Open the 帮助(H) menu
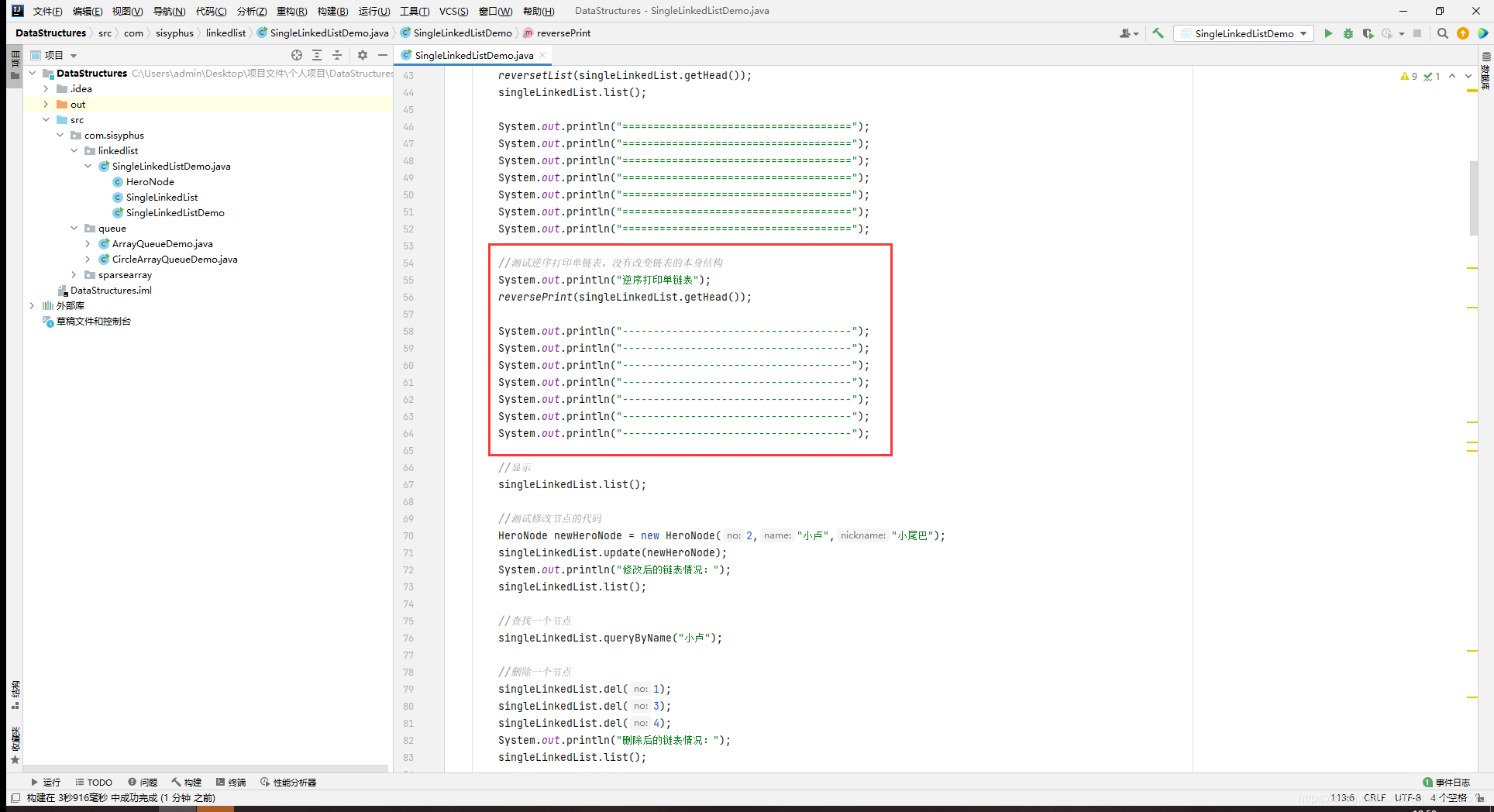 [539, 11]
